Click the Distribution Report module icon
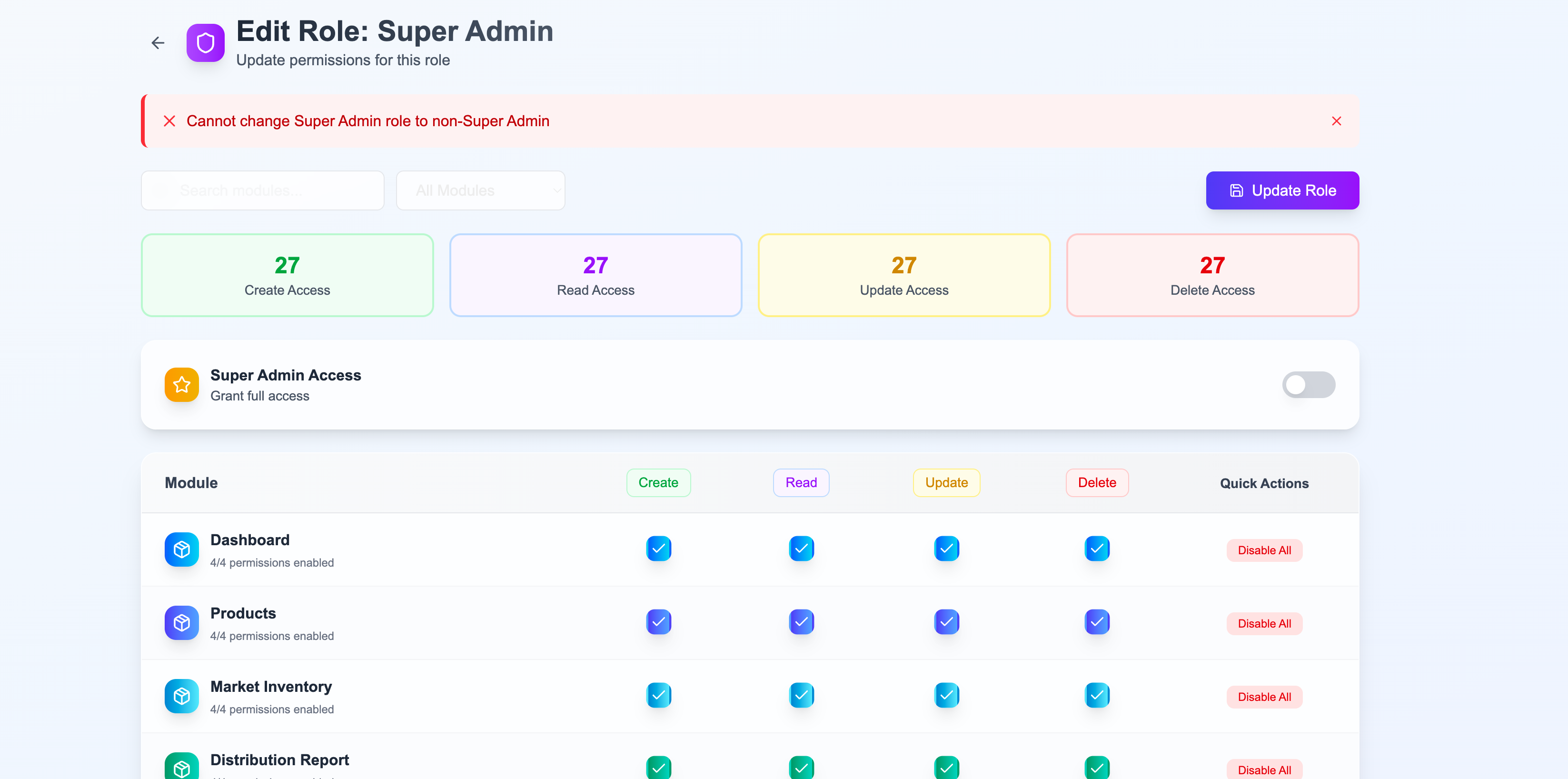The height and width of the screenshot is (779, 1568). tap(181, 767)
